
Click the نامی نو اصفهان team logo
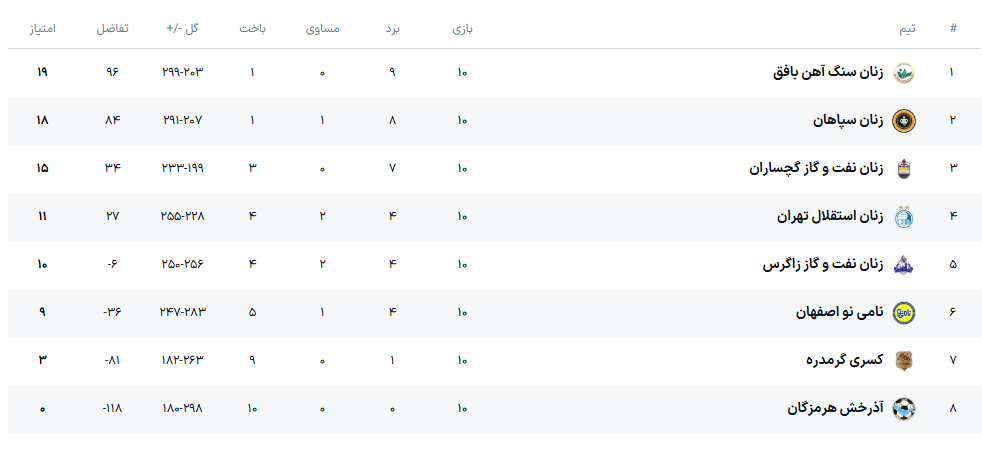click(903, 312)
